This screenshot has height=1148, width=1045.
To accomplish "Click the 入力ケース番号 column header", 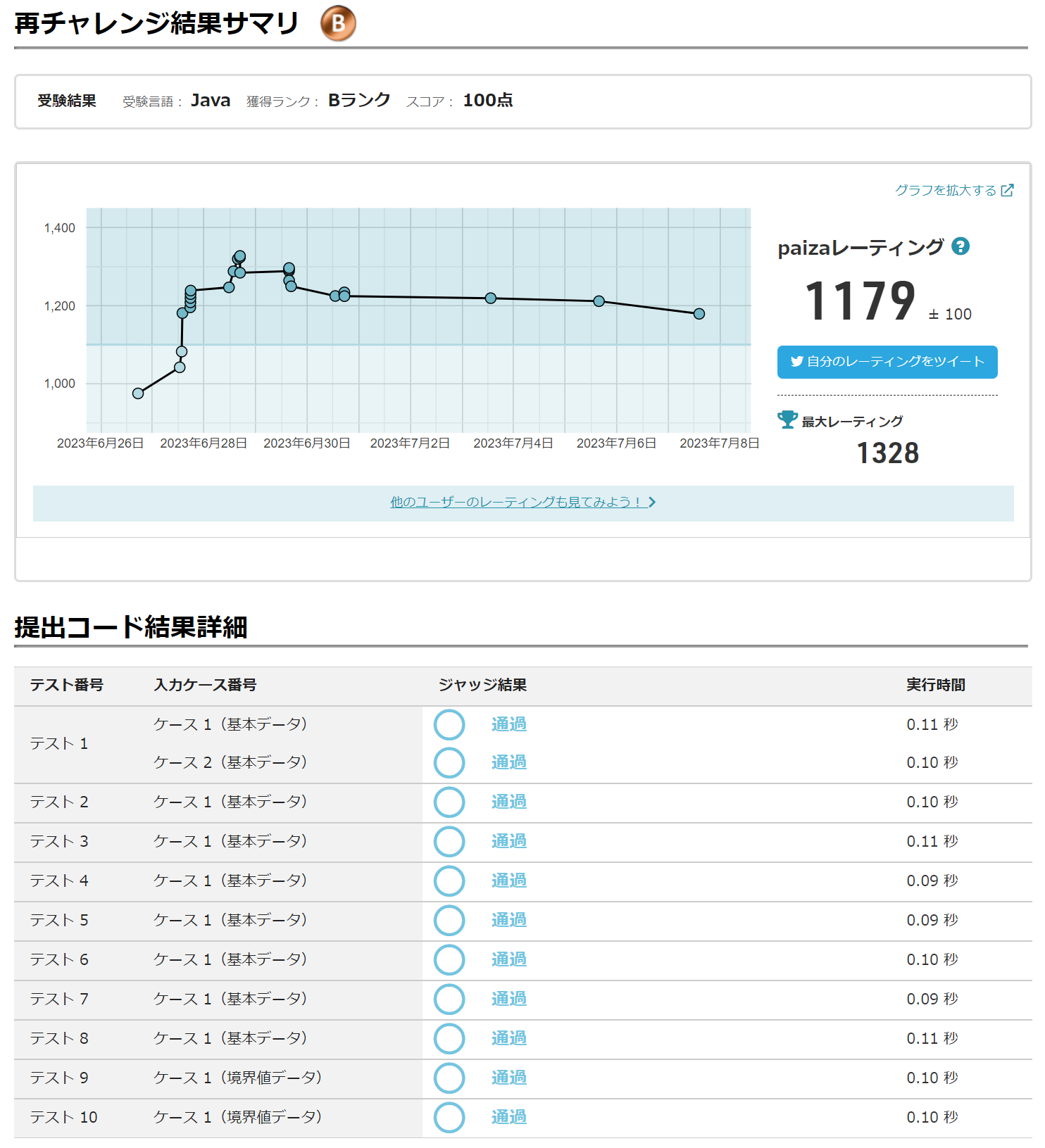I will 205,685.
